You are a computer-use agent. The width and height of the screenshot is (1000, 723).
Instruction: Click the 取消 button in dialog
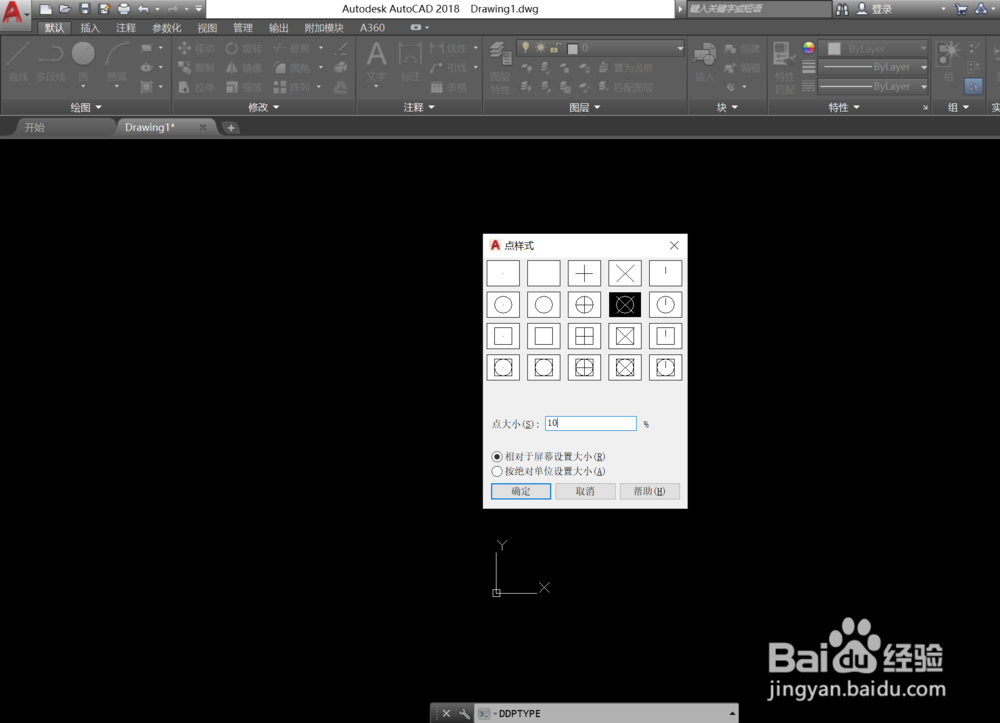[x=585, y=491]
